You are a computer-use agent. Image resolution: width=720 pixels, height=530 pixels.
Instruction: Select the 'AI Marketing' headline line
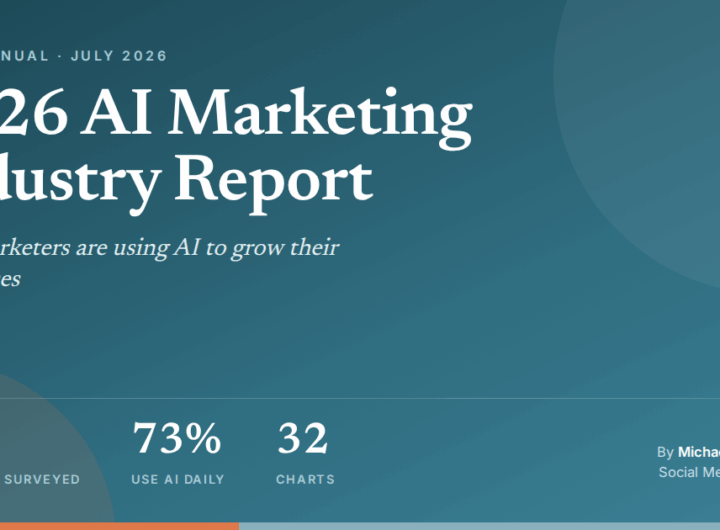236,115
